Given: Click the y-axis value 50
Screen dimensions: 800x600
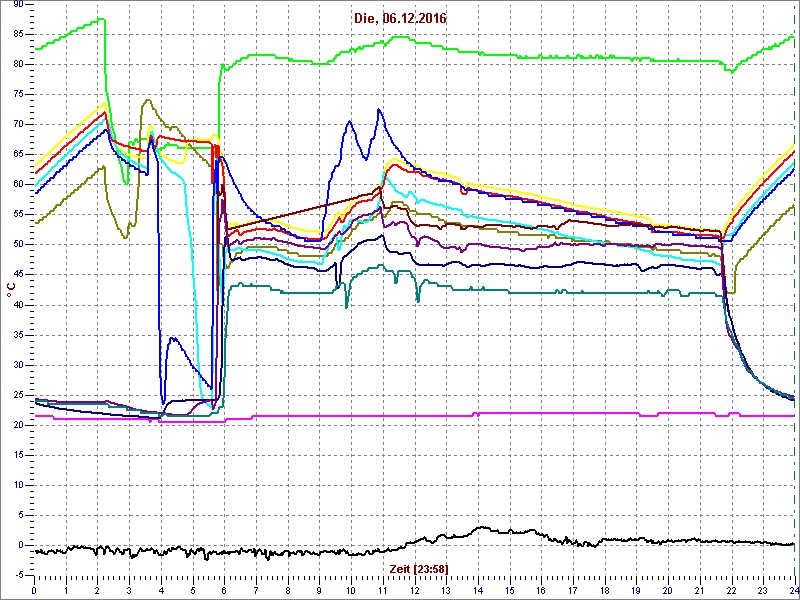Looking at the screenshot, I should click(x=16, y=245).
